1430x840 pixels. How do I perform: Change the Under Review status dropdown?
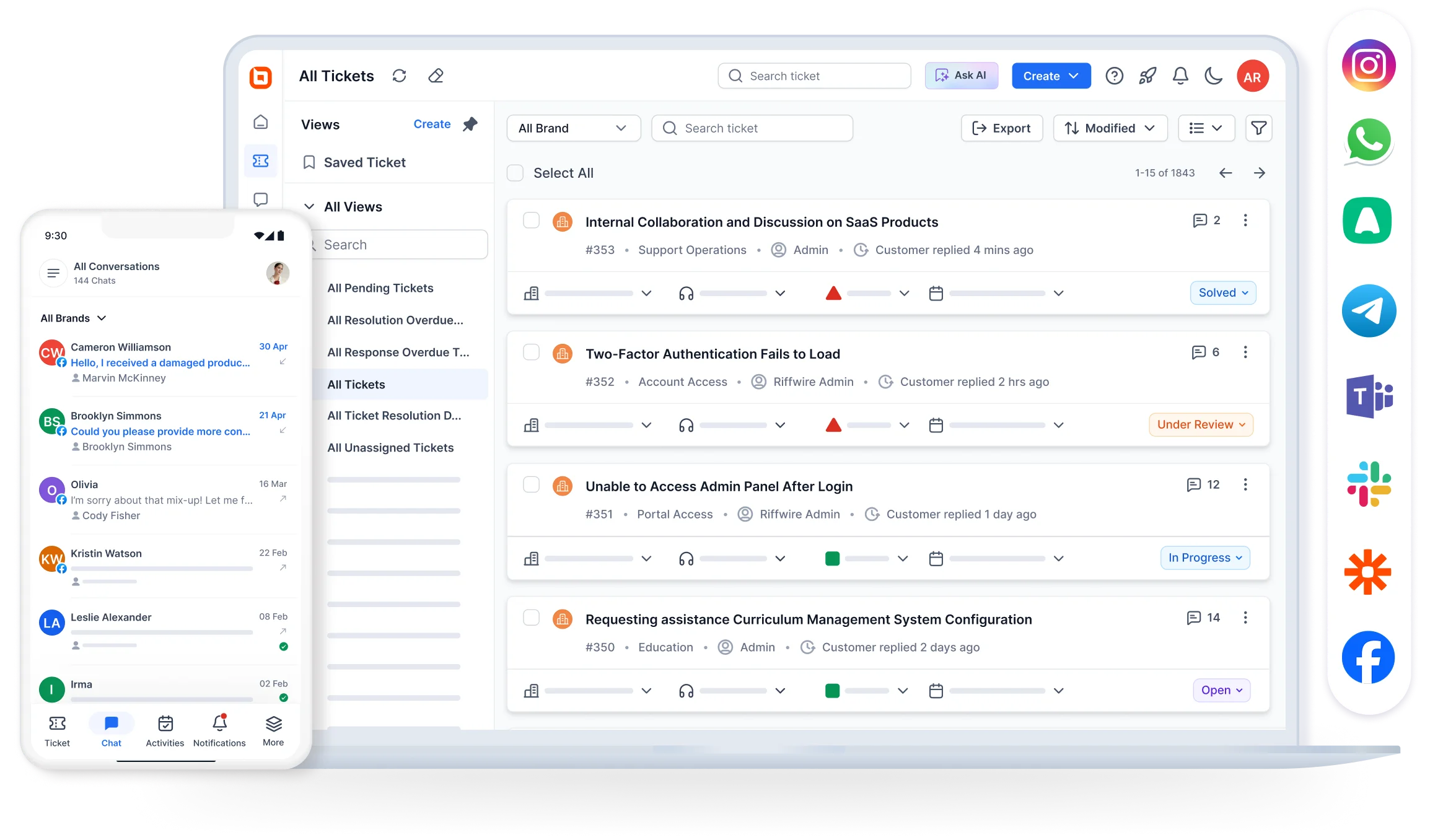tap(1200, 425)
